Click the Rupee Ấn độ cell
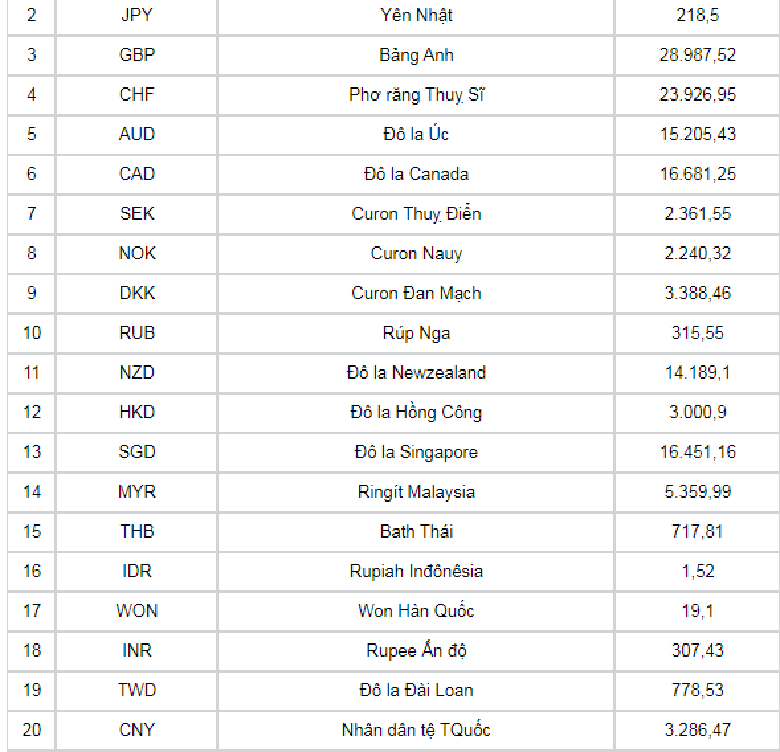Screen dimensions: 780x752 click(417, 651)
